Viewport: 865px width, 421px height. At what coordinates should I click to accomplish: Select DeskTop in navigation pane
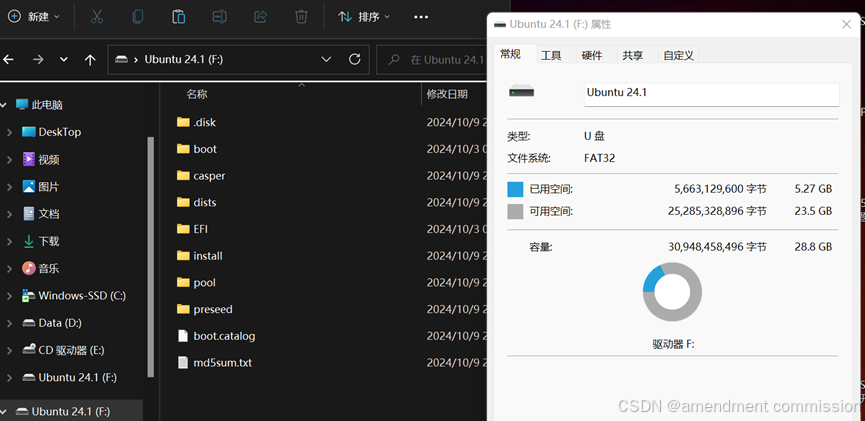click(x=51, y=132)
